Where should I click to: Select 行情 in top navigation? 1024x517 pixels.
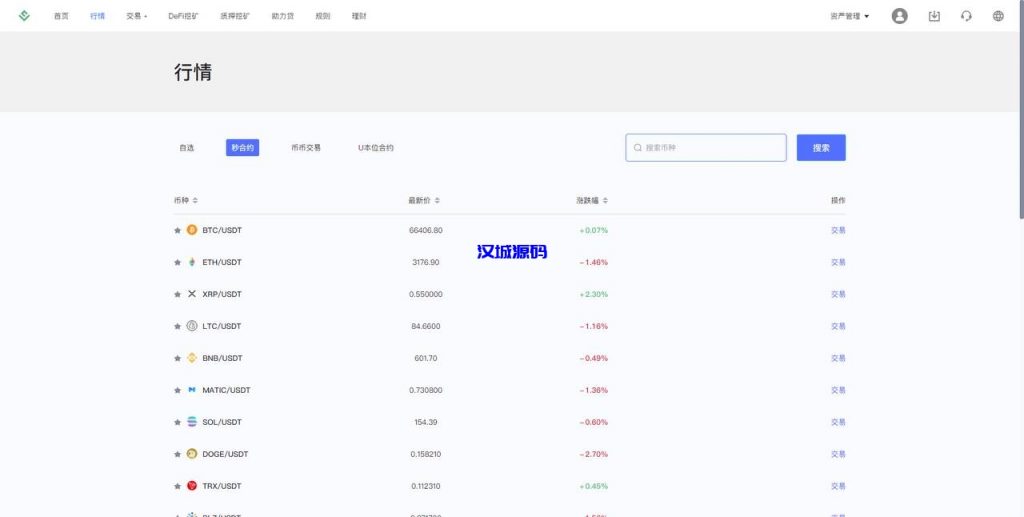pos(97,16)
